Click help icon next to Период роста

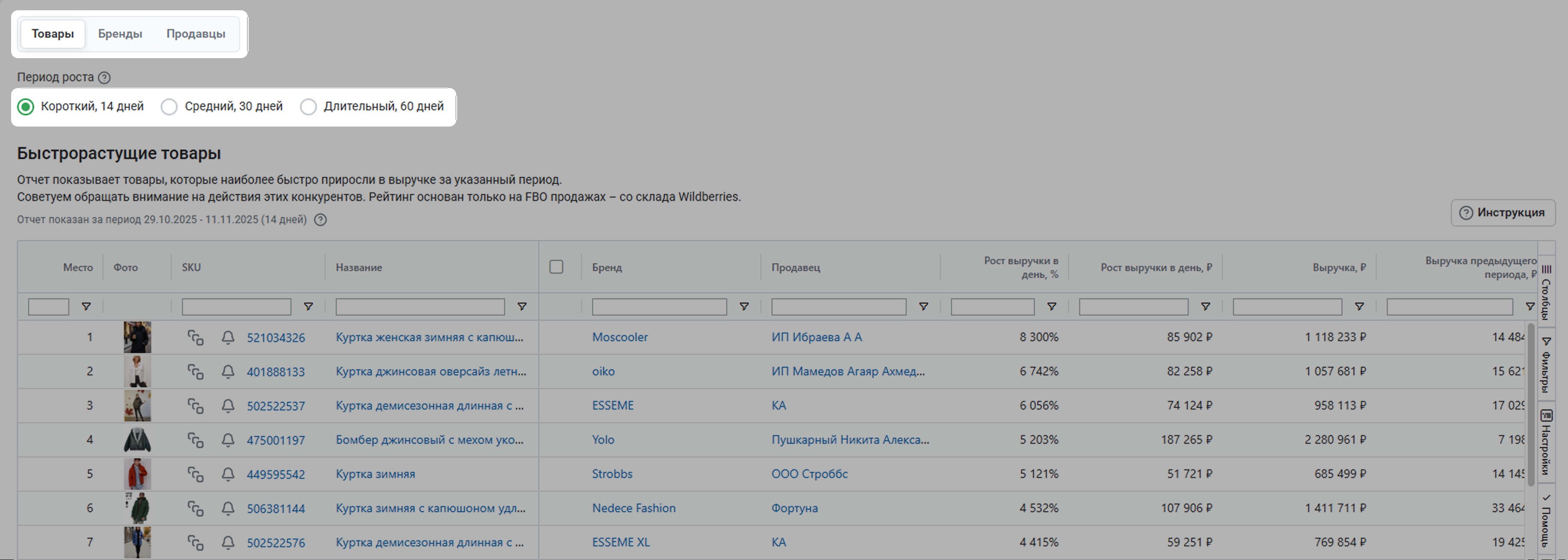point(104,77)
